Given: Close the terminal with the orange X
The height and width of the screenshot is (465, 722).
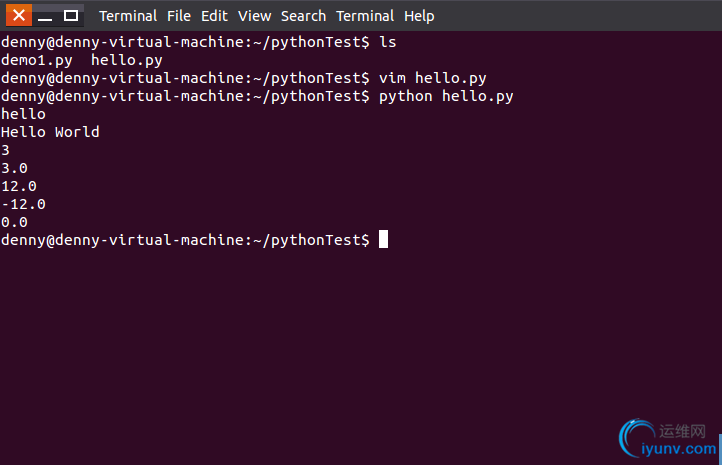Looking at the screenshot, I should click(x=19, y=16).
